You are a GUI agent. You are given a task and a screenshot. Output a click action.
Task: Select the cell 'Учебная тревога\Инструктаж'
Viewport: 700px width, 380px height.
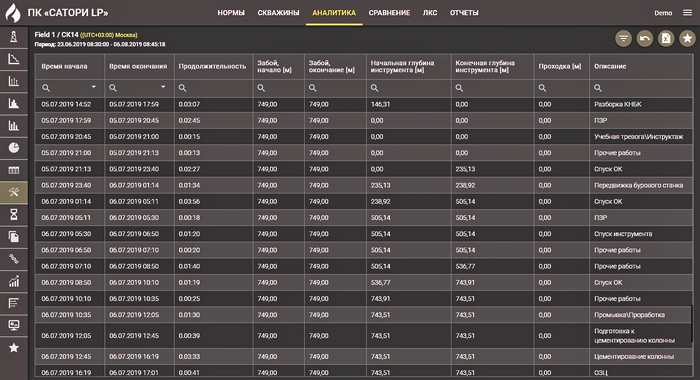[x=641, y=137]
